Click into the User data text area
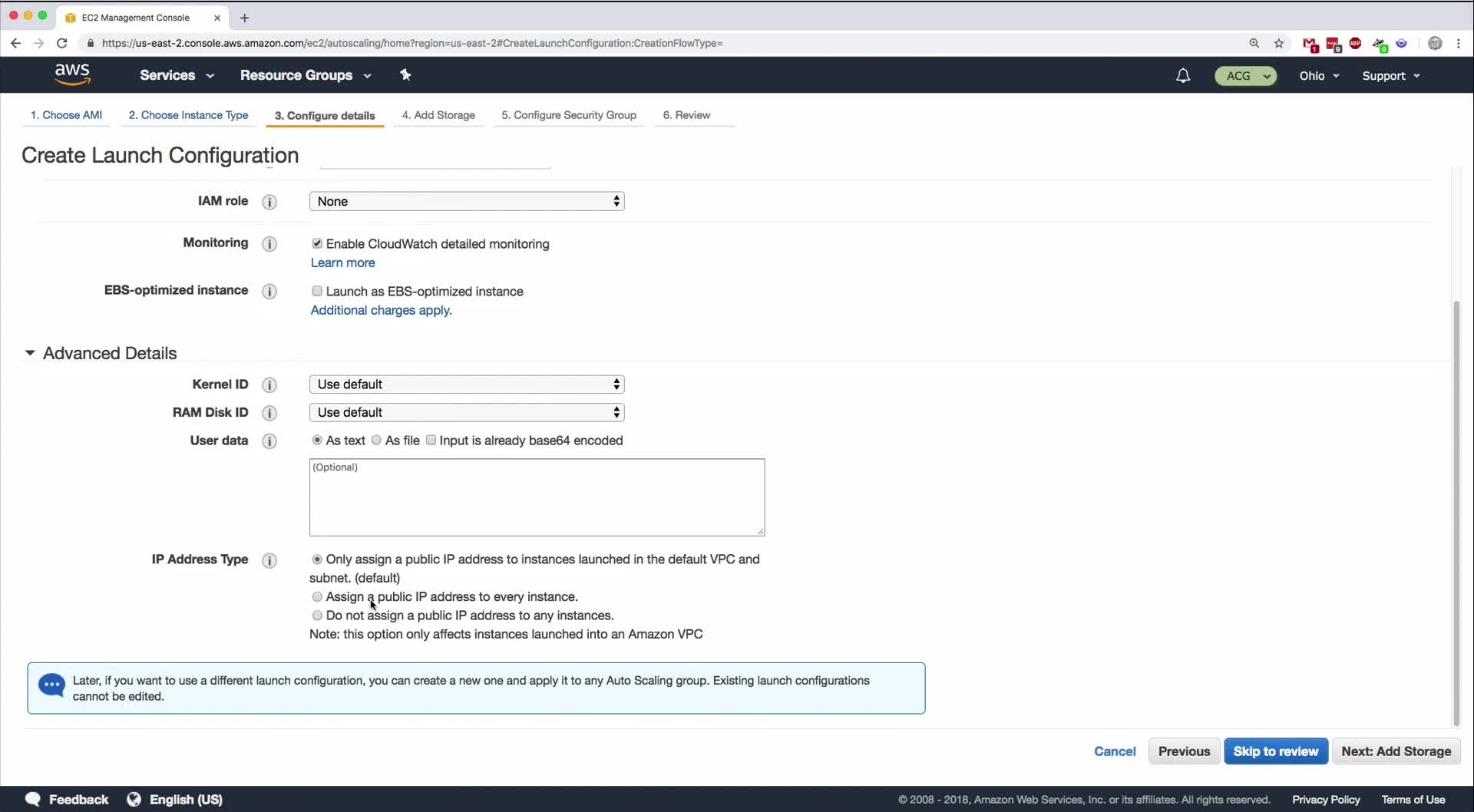The image size is (1474, 812). pos(537,497)
